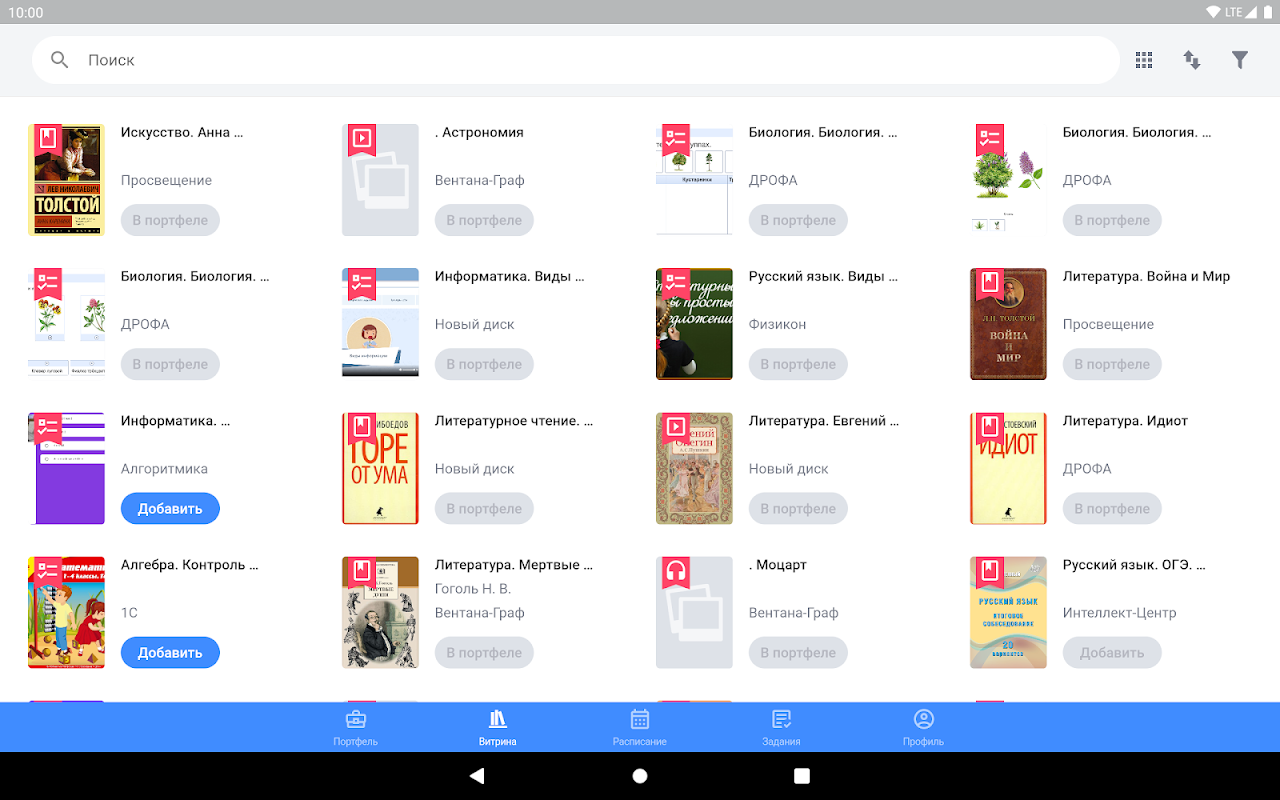Tap Android back navigation button
Viewport: 1280px width, 800px height.
click(477, 776)
